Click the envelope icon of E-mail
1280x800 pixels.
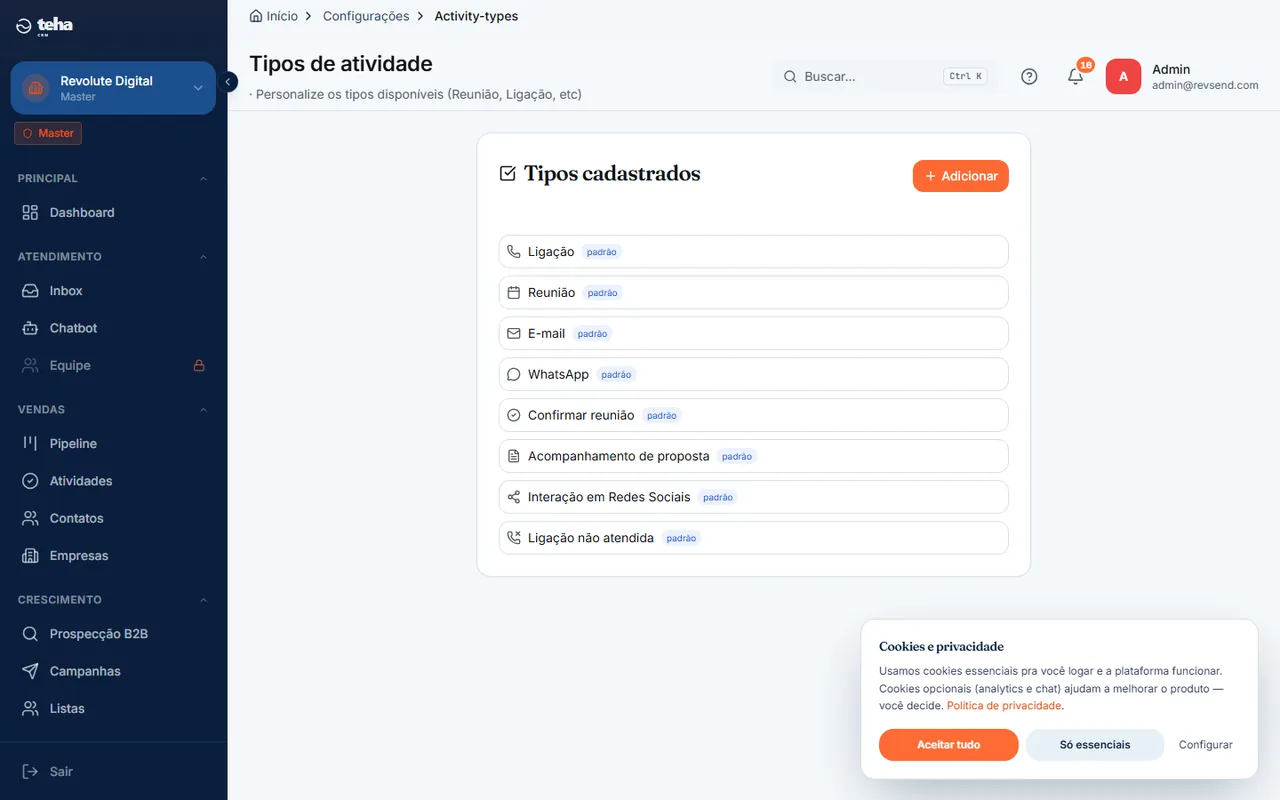514,333
